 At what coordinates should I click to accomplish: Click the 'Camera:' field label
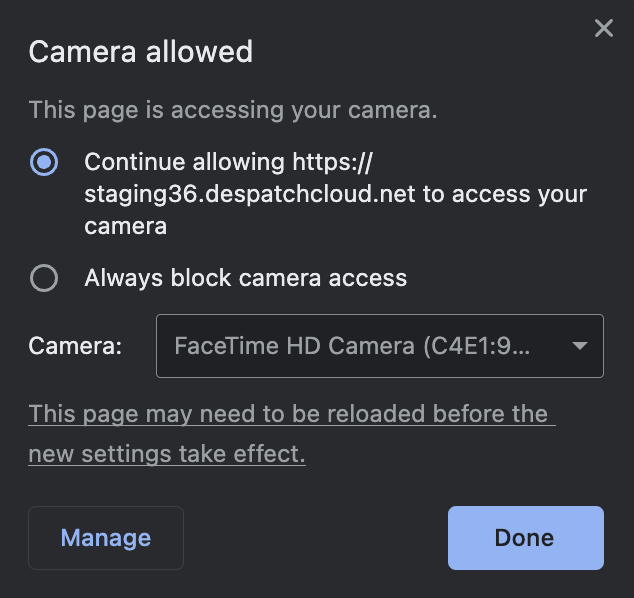[x=75, y=346]
